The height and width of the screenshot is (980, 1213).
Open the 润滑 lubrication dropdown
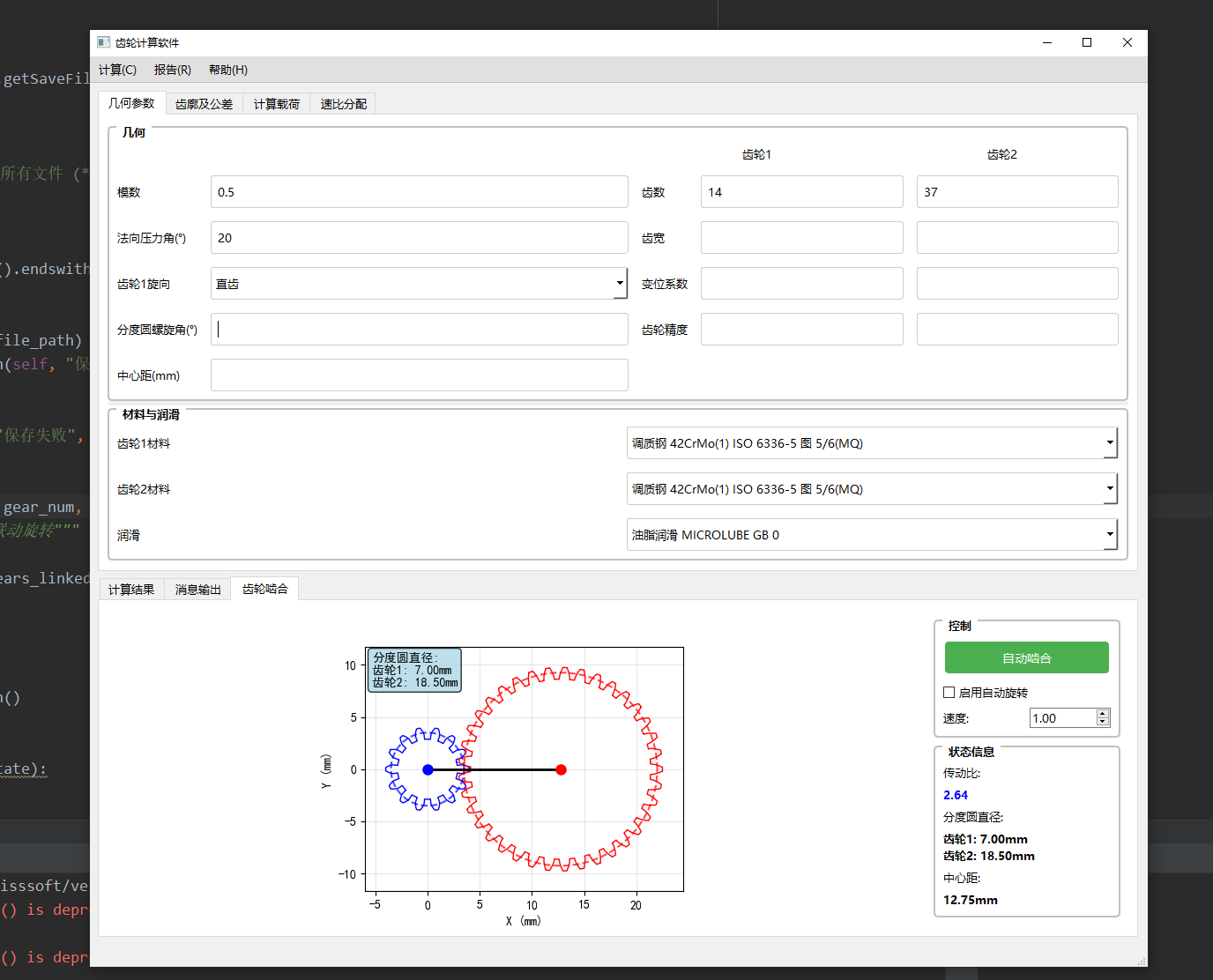(x=871, y=535)
